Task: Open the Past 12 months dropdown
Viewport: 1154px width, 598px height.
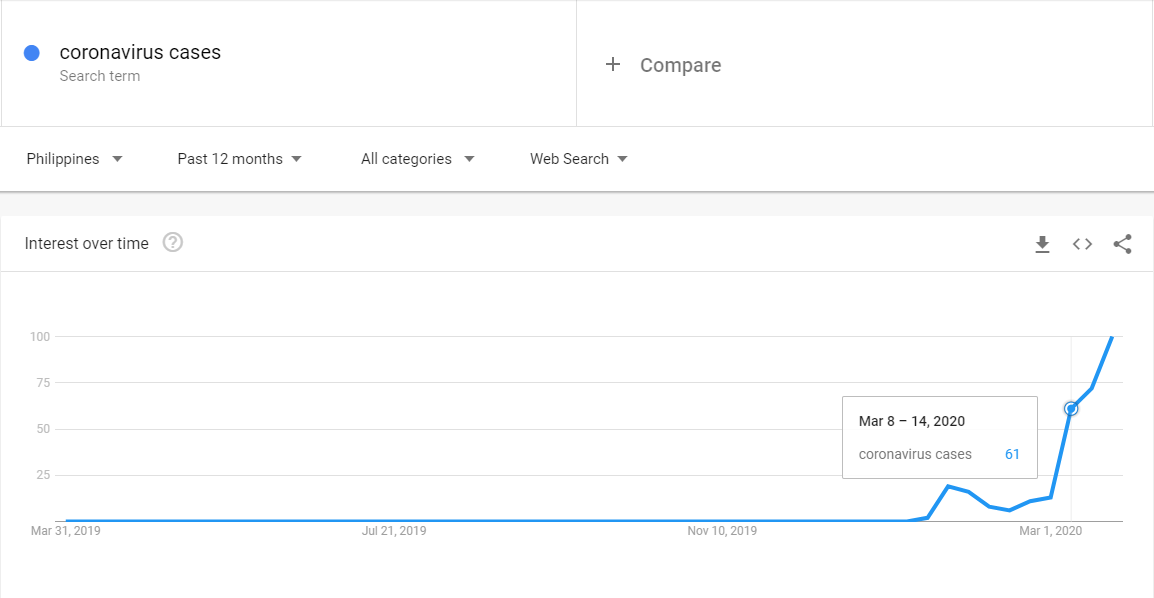Action: pos(239,159)
